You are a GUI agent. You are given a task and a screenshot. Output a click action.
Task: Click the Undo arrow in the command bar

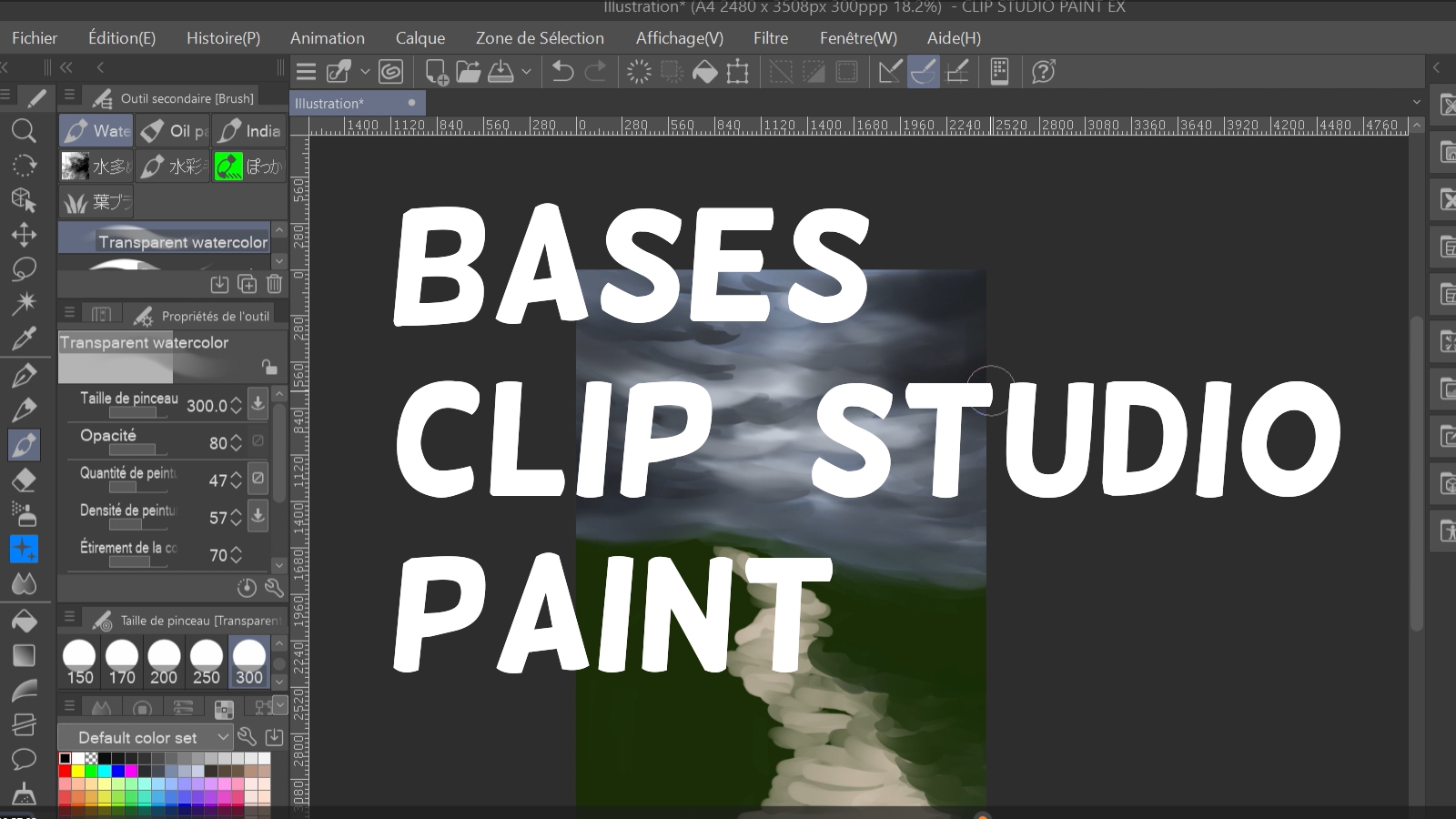click(x=562, y=72)
